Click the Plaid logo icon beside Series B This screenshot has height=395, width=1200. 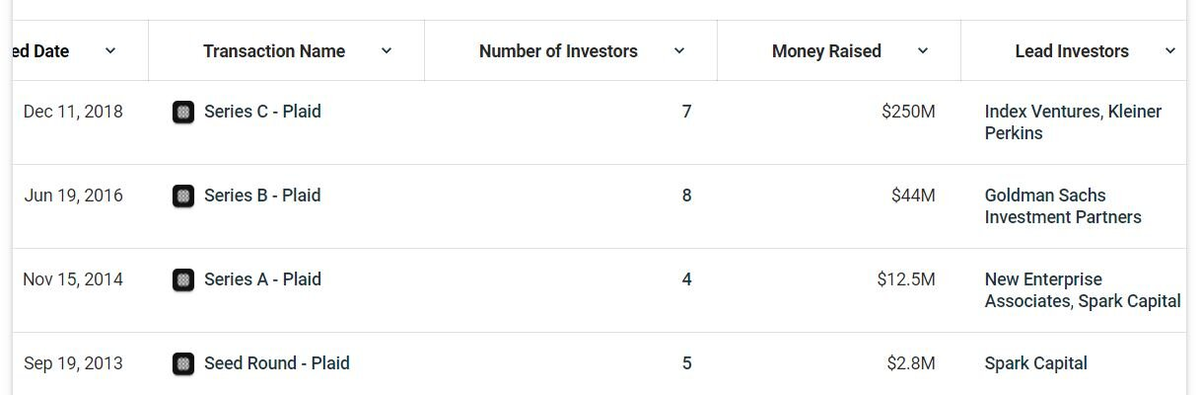tap(183, 197)
